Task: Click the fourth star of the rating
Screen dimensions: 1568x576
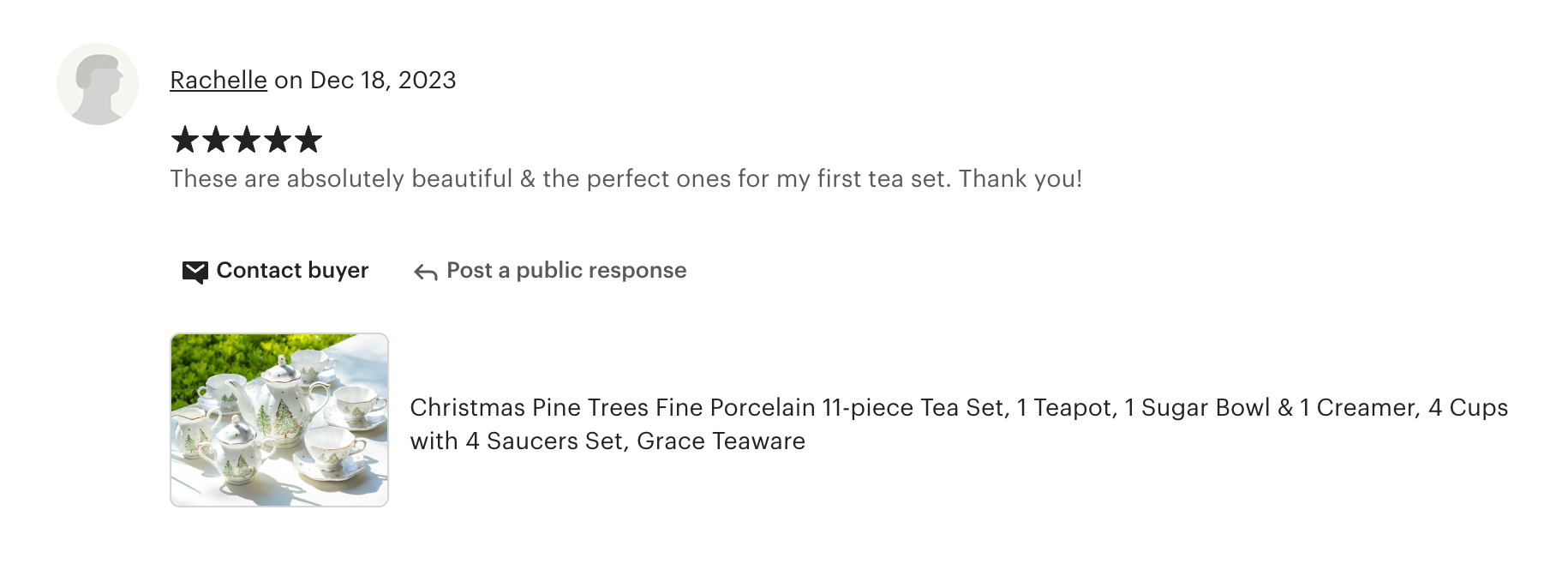Action: [278, 140]
